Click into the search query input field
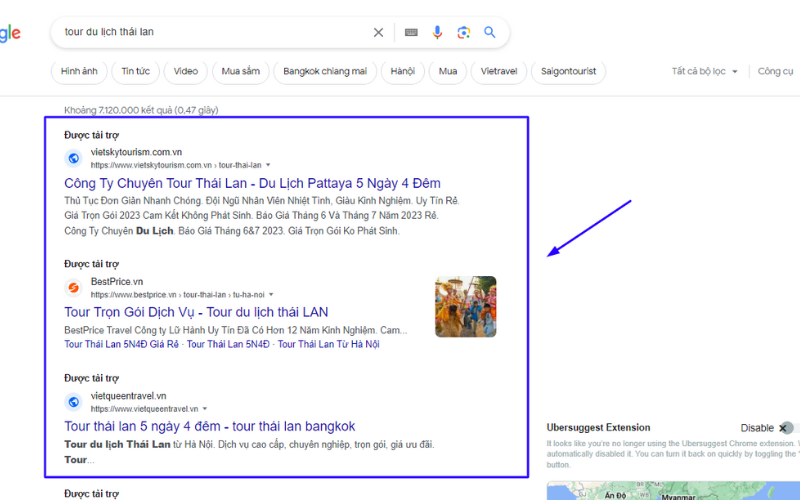This screenshot has width=800, height=500. pos(214,32)
